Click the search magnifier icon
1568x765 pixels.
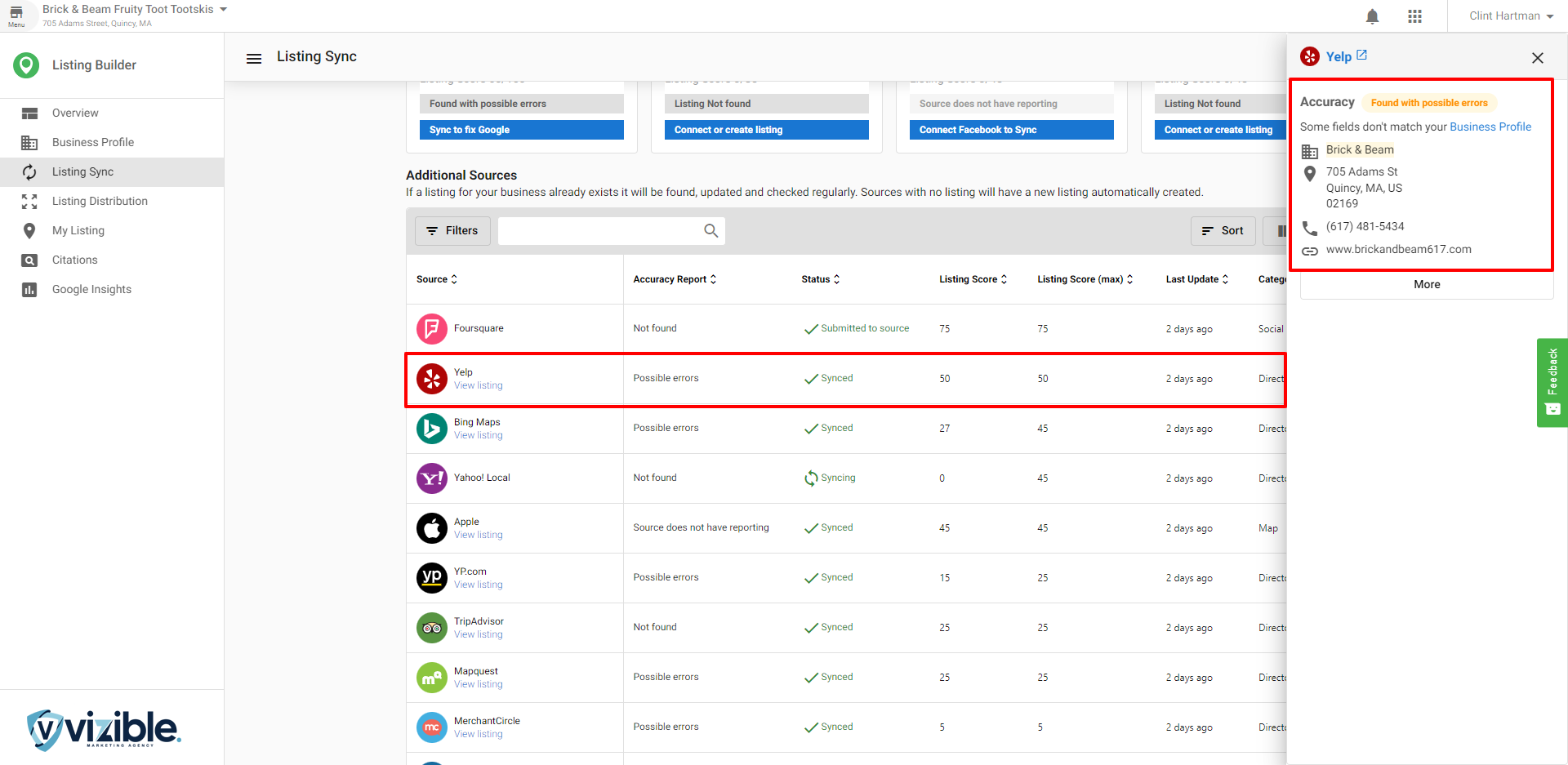710,231
